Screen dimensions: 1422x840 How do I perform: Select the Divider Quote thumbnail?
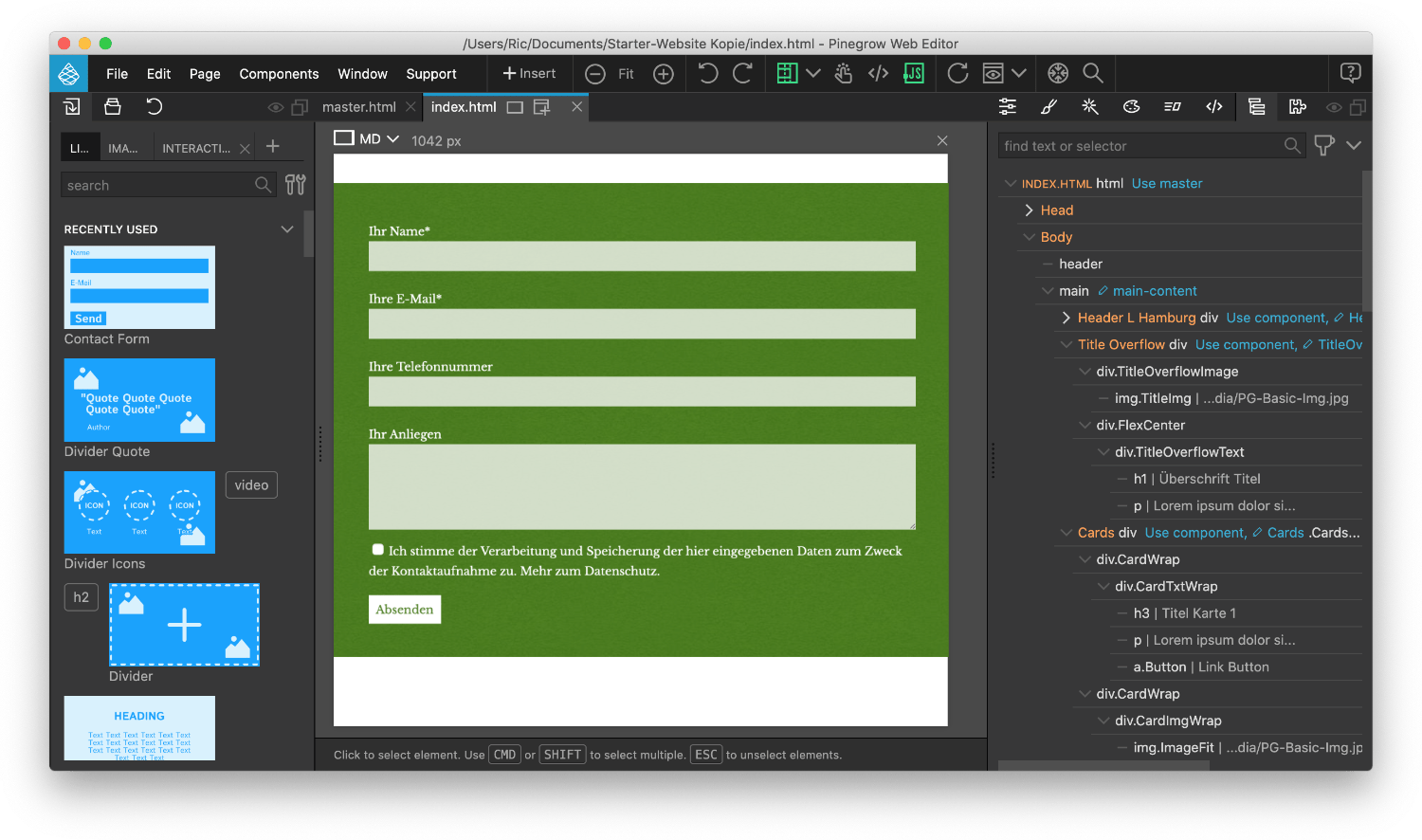[x=139, y=400]
